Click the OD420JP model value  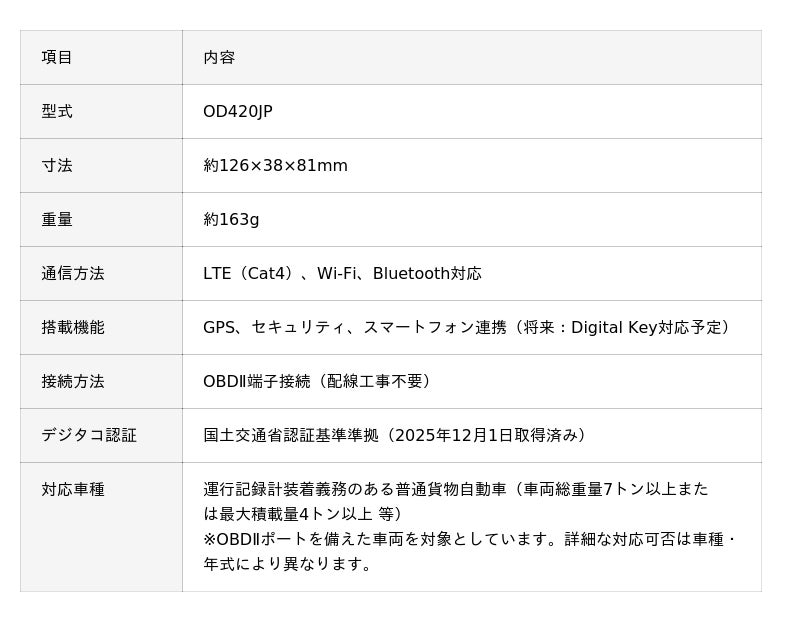[x=238, y=112]
